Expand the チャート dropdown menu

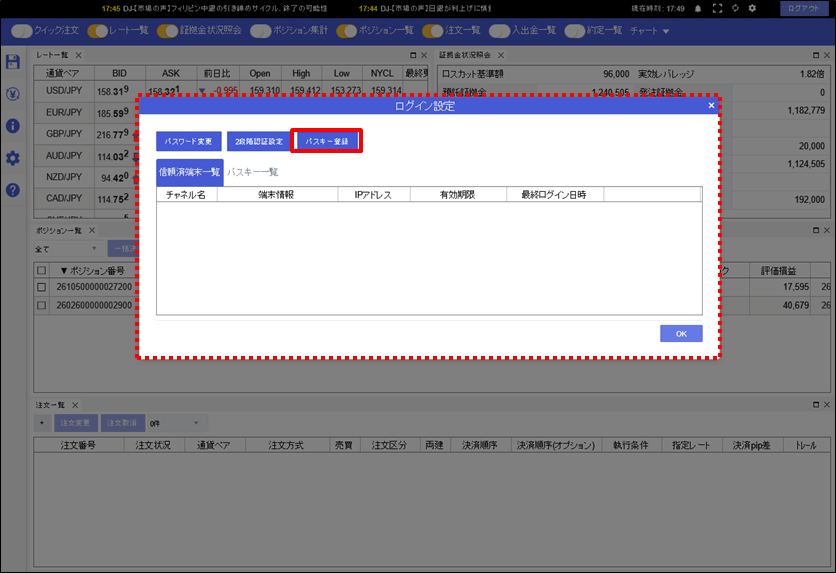[x=649, y=31]
